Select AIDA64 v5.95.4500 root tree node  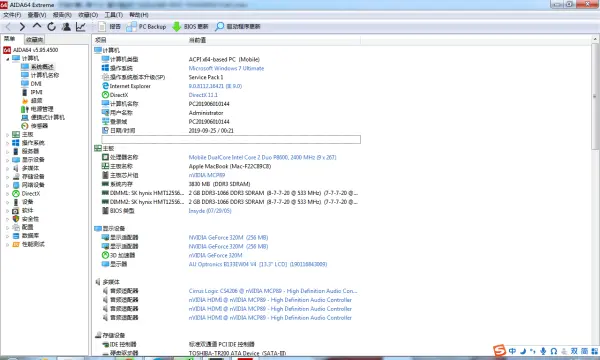pos(31,50)
